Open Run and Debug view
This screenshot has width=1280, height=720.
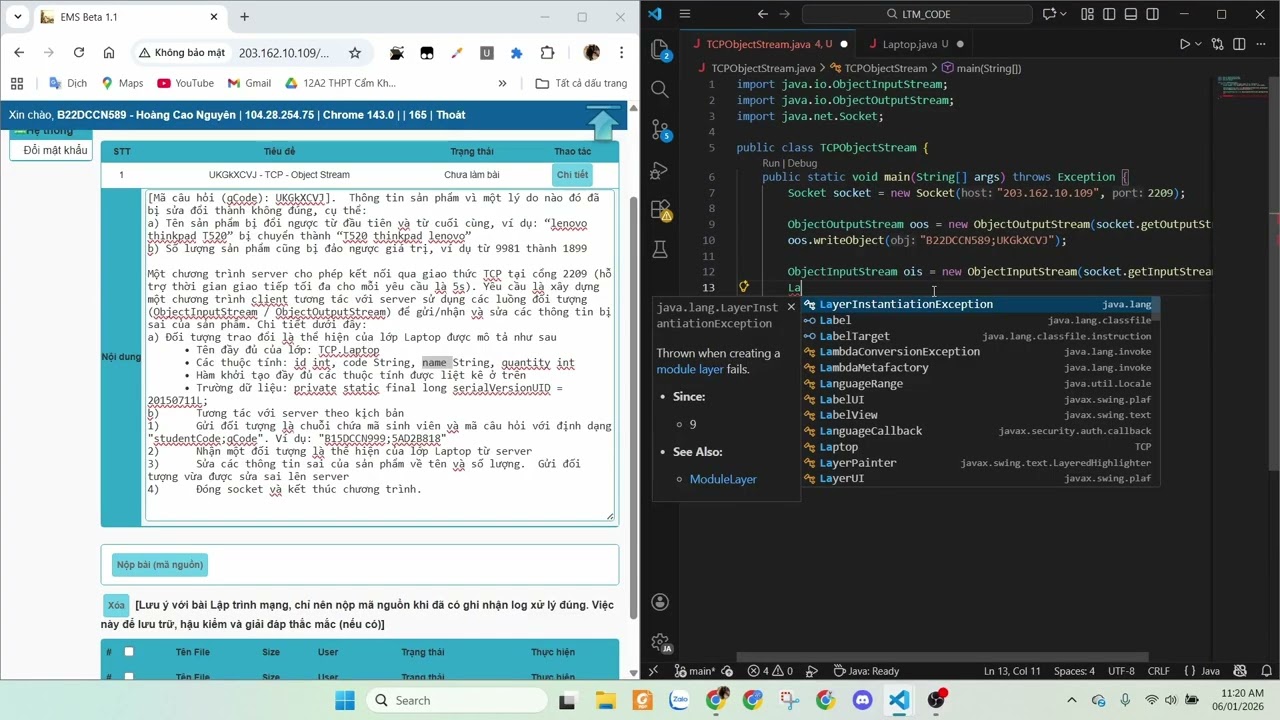pyautogui.click(x=660, y=170)
